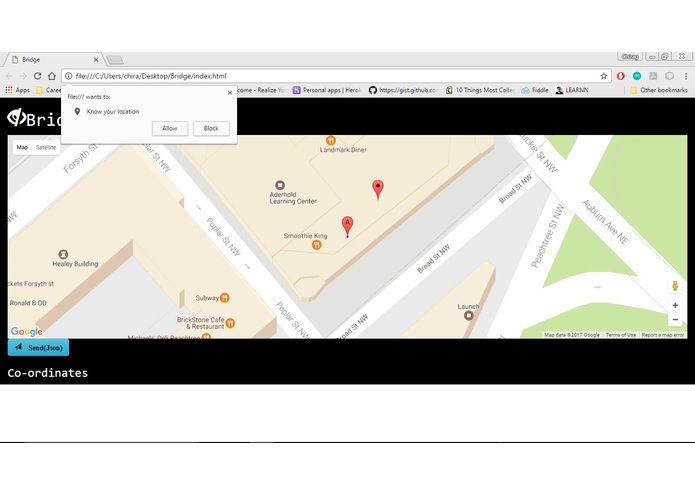Image resolution: width=695 pixels, height=494 pixels.
Task: Click the unlabeled red map marker
Action: tap(378, 190)
